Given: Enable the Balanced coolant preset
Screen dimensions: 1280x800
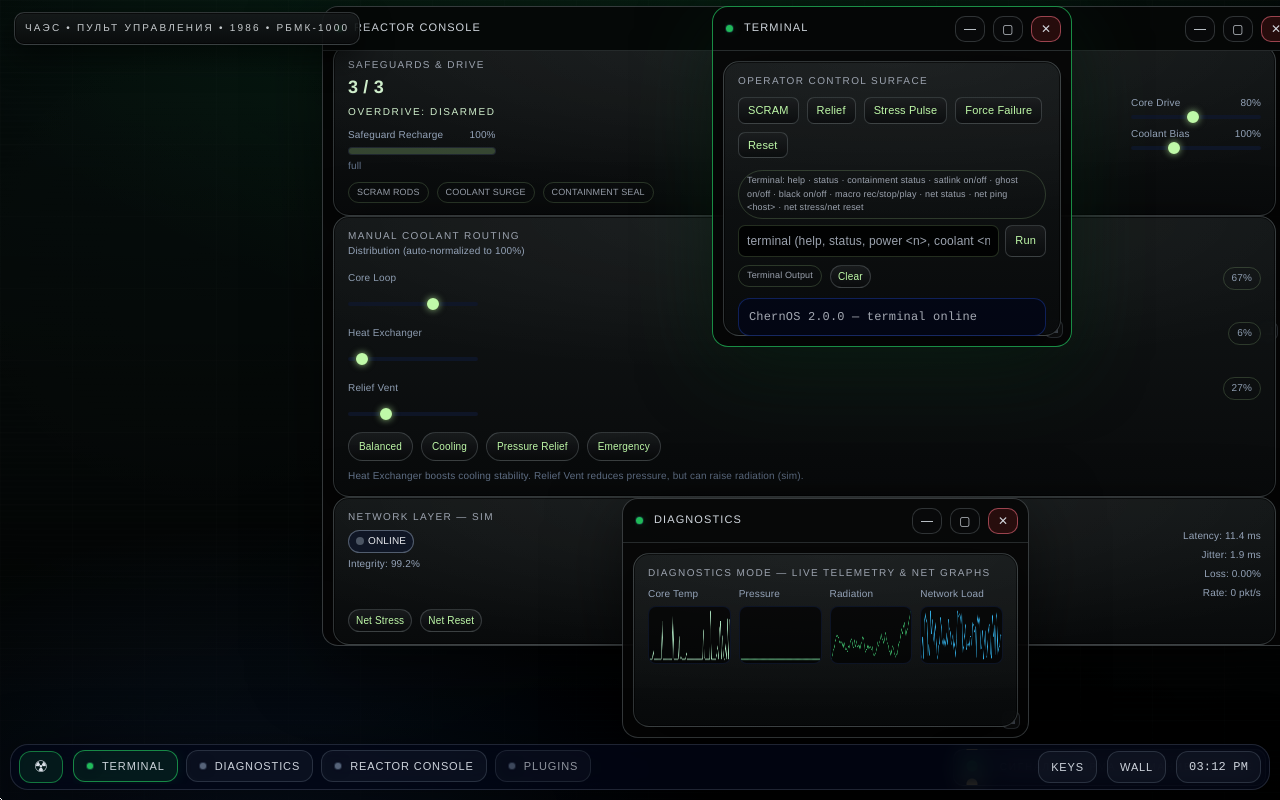Looking at the screenshot, I should tap(380, 446).
